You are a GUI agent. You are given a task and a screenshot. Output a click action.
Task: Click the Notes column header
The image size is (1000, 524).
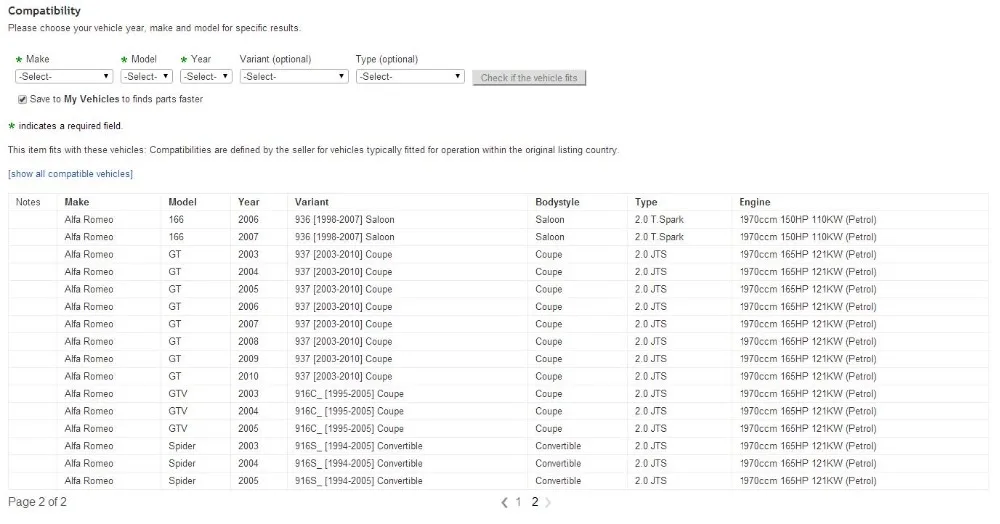point(28,202)
